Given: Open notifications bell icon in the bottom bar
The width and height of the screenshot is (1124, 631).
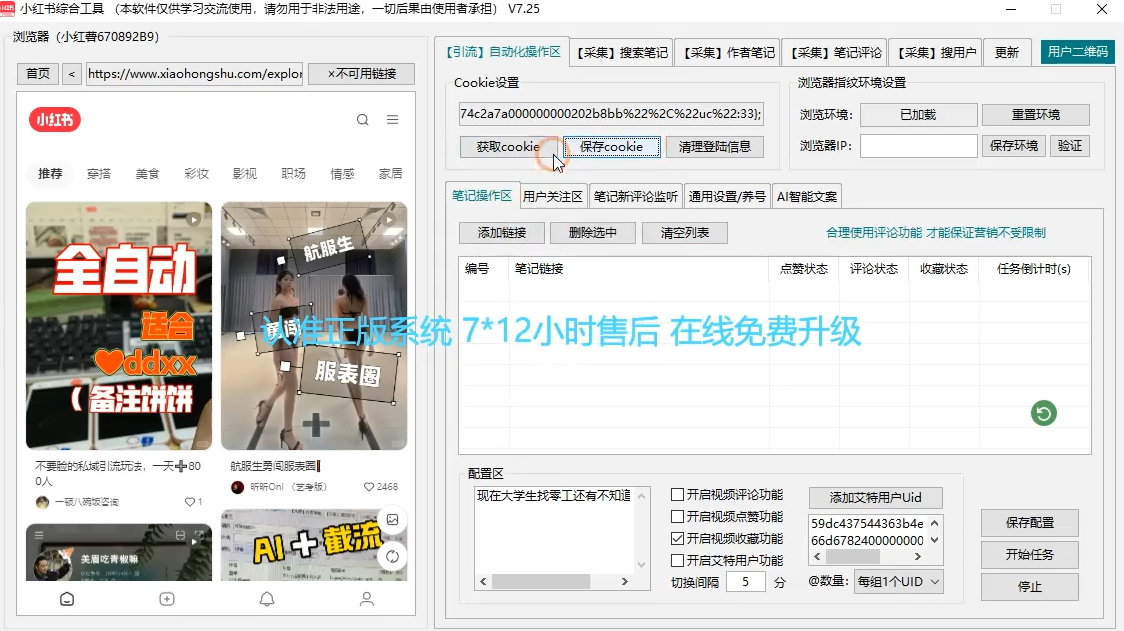Looking at the screenshot, I should pos(267,599).
